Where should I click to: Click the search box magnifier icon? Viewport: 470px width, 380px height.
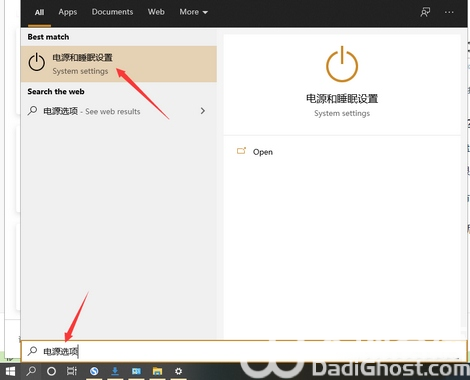(x=32, y=351)
